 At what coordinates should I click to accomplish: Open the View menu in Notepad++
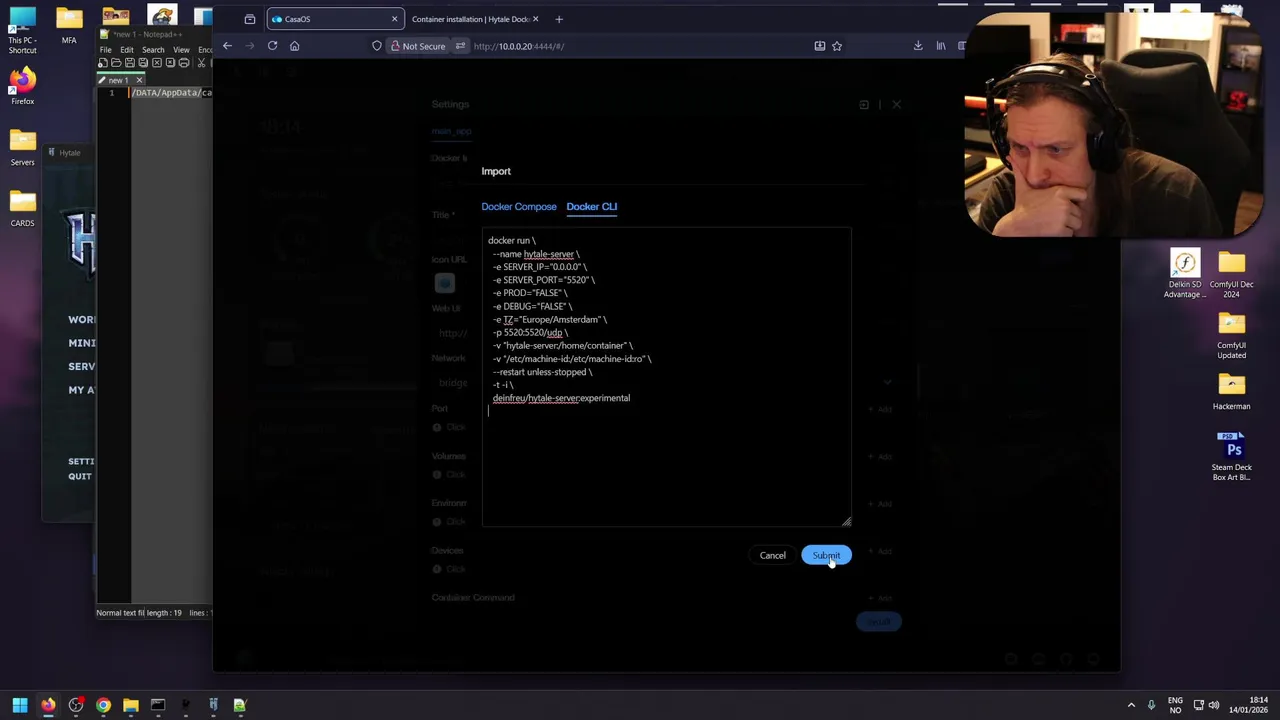click(x=181, y=49)
